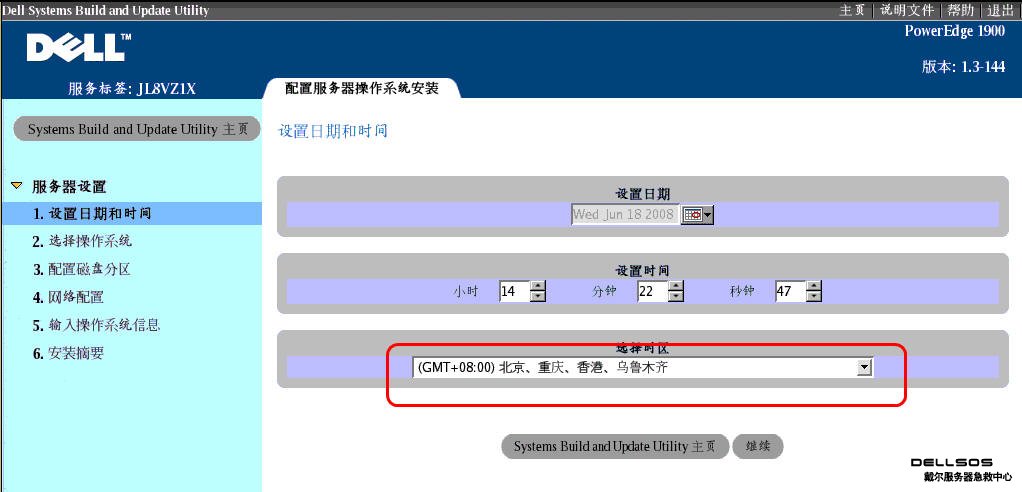Viewport: 1022px width, 492px height.
Task: Click the Dell logo
Action: tap(78, 47)
